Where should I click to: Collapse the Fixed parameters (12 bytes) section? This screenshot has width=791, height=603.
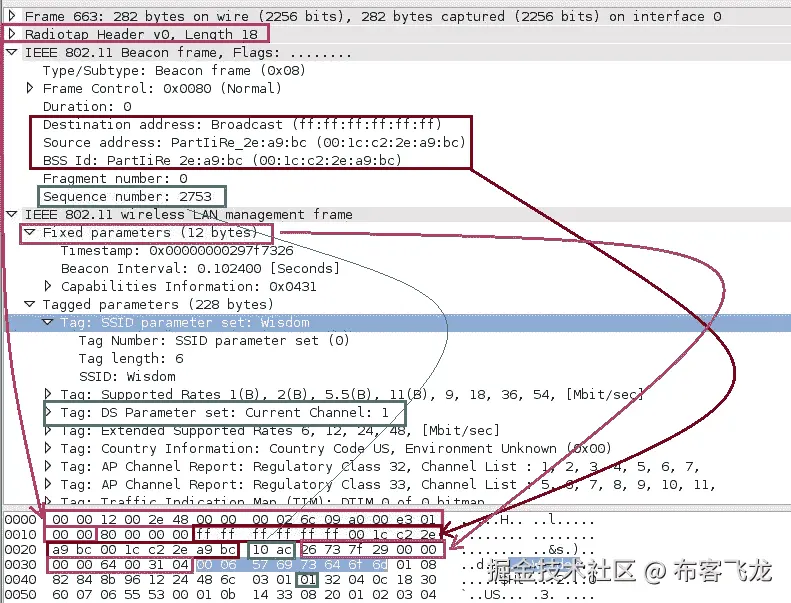30,232
